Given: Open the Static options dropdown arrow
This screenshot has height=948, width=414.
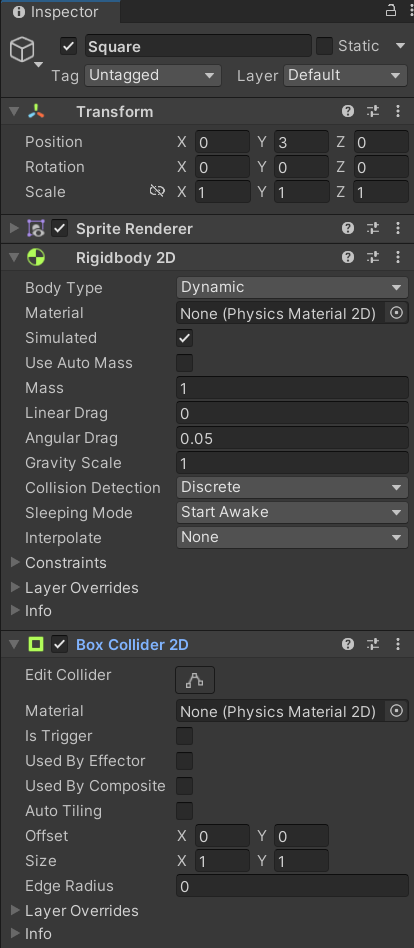Looking at the screenshot, I should [x=400, y=46].
